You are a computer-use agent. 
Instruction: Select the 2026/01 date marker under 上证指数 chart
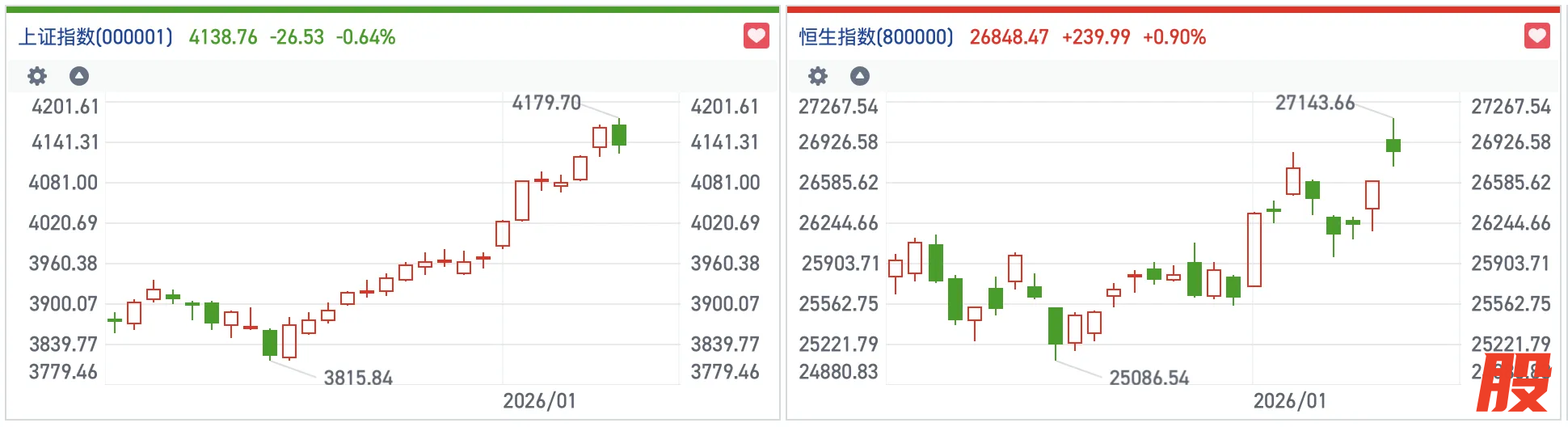point(539,401)
